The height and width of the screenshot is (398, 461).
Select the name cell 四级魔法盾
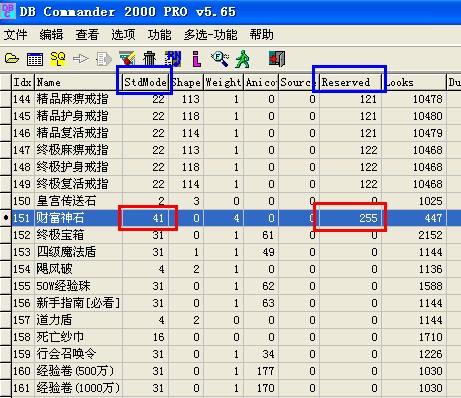[x=78, y=252]
